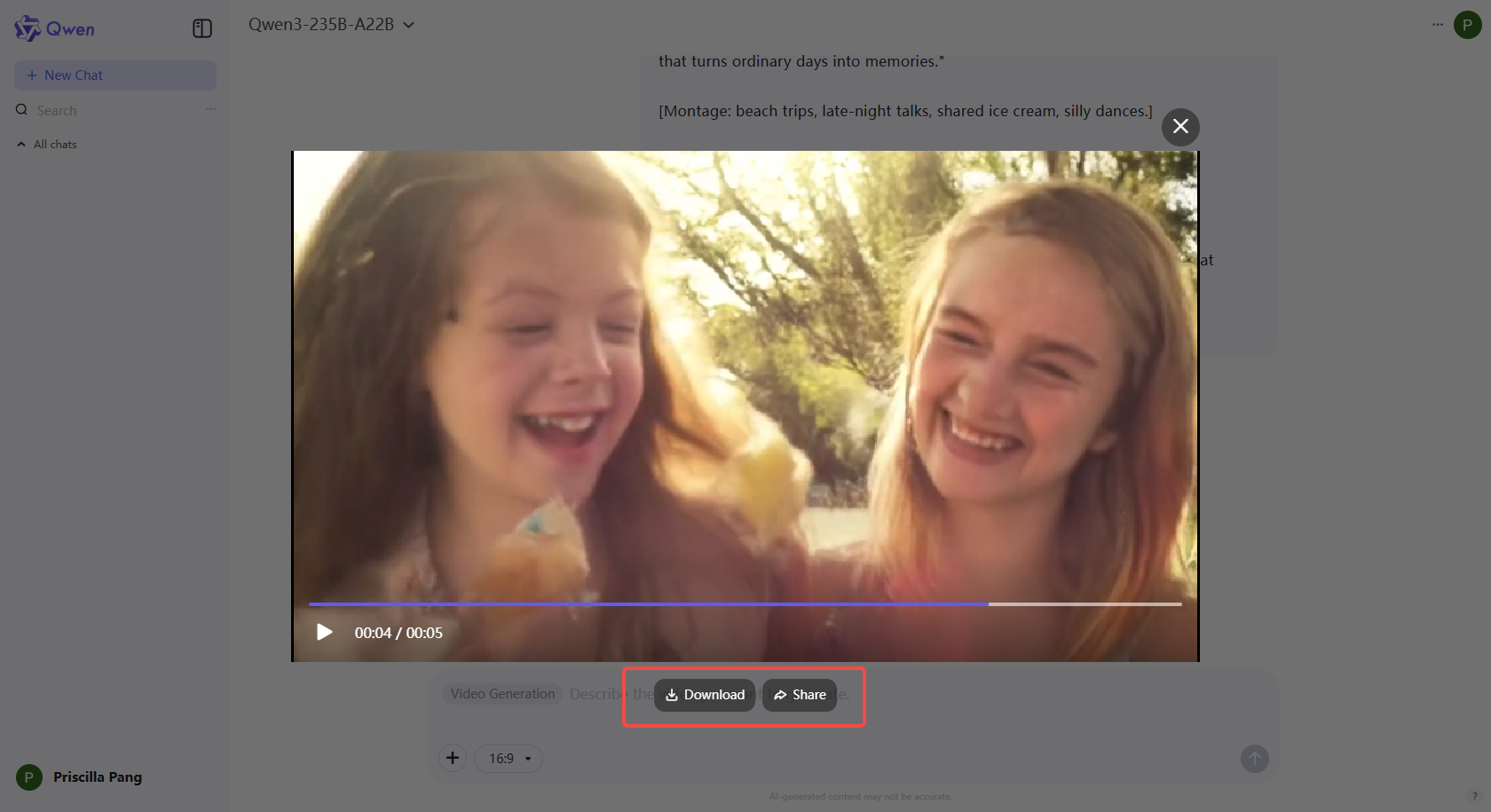The image size is (1491, 812).
Task: Add an attachment with the plus button
Action: click(x=453, y=758)
